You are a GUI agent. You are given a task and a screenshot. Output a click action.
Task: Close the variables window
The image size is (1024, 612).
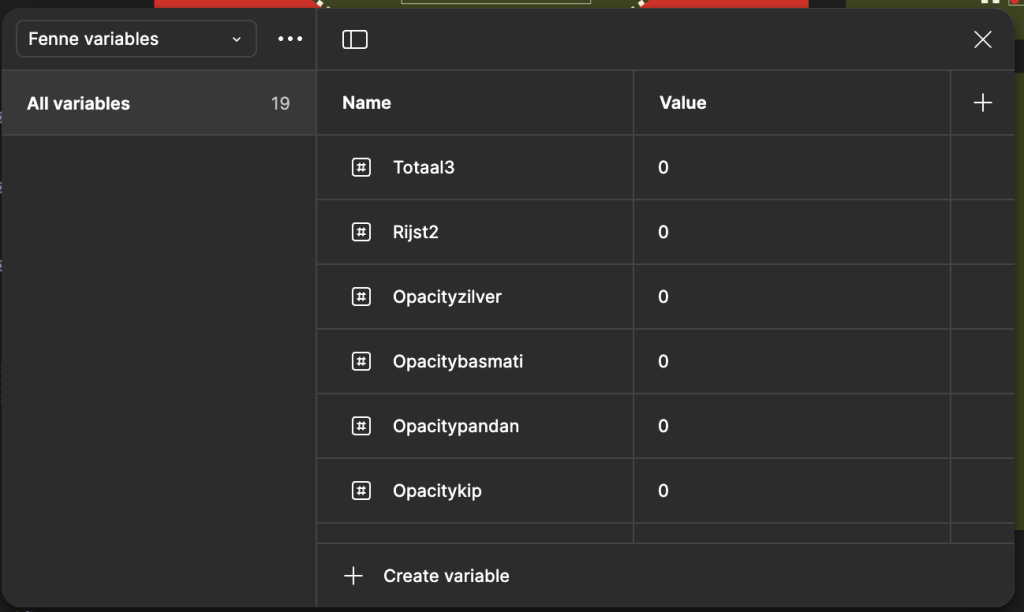point(982,39)
